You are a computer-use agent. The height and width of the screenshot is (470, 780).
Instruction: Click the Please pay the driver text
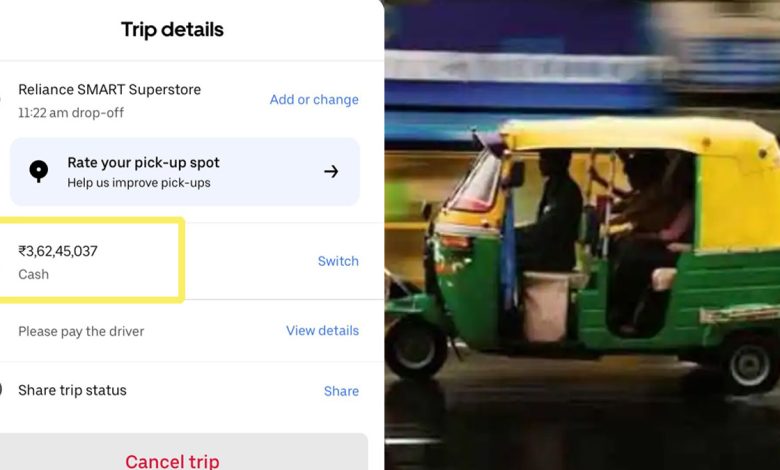(x=81, y=331)
